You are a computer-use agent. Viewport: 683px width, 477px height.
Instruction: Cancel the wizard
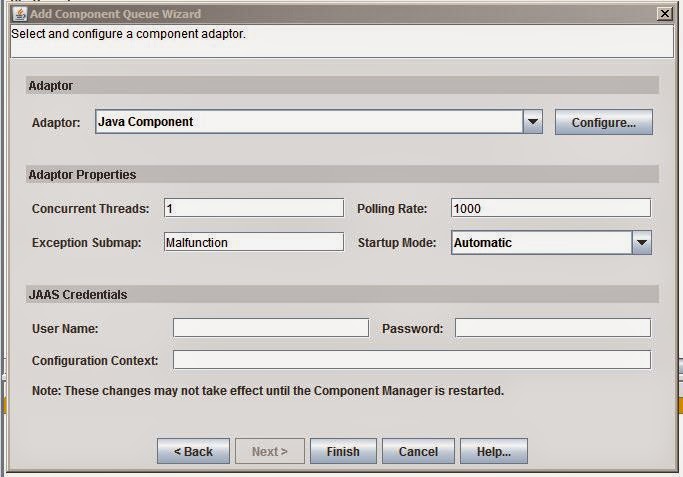(418, 452)
